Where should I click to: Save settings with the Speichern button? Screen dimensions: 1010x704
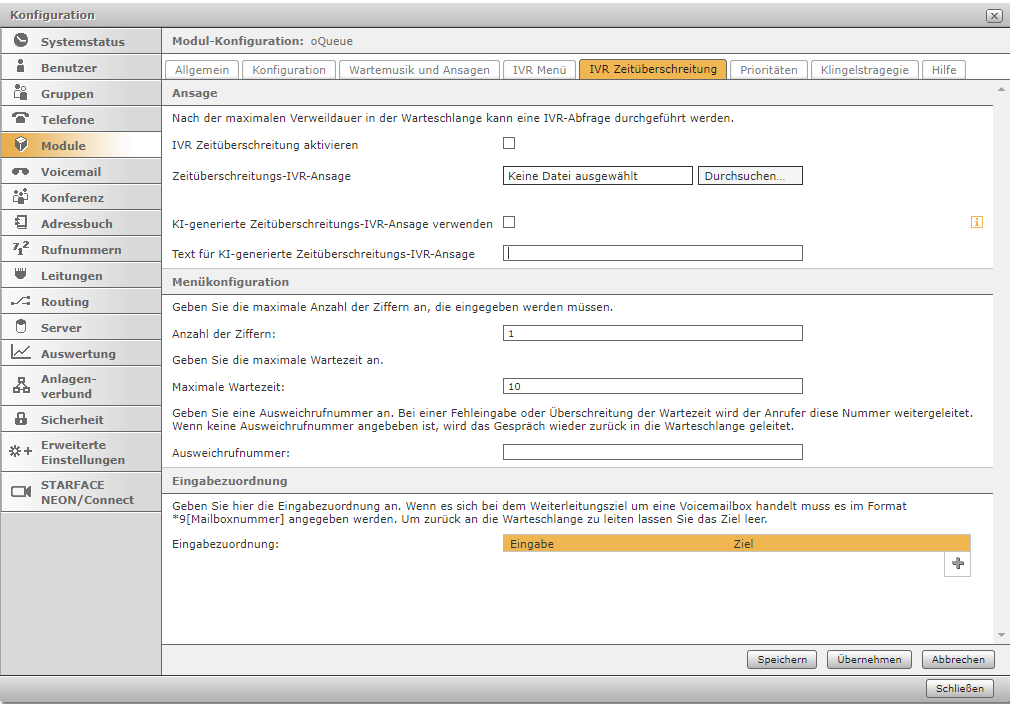pos(782,660)
